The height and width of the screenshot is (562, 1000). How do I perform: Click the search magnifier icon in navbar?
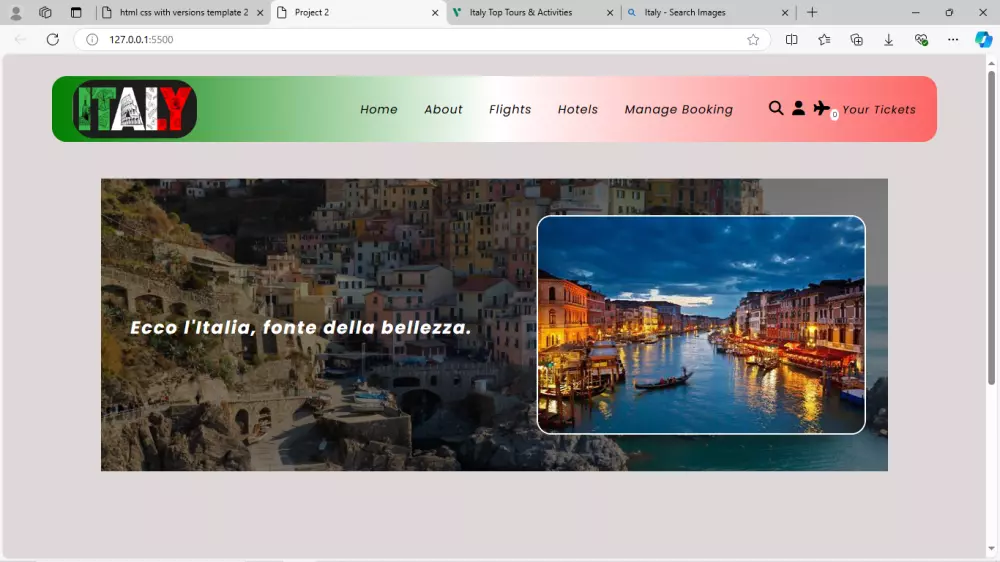coord(776,108)
